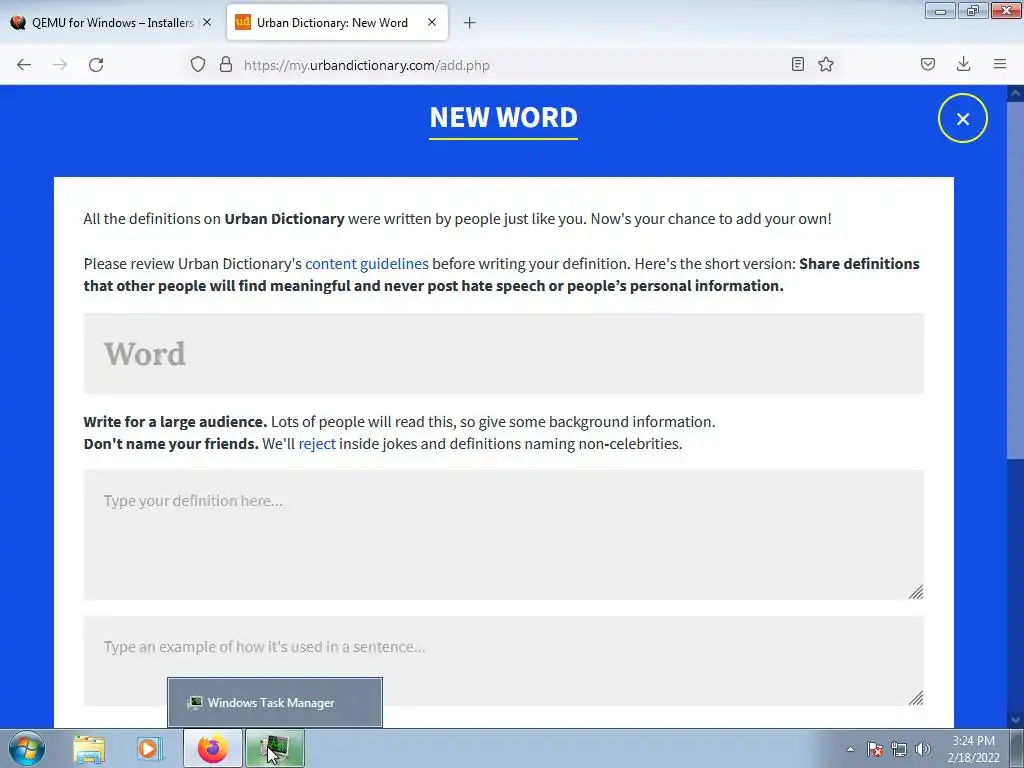Open the volume speaker tray icon

click(923, 749)
